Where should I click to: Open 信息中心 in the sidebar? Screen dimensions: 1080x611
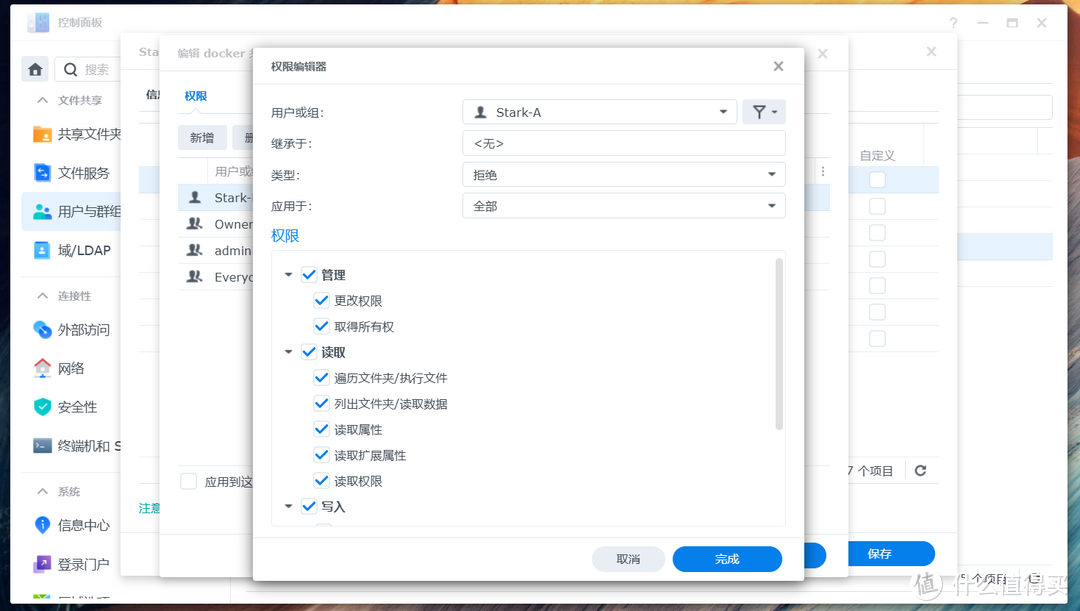click(77, 524)
